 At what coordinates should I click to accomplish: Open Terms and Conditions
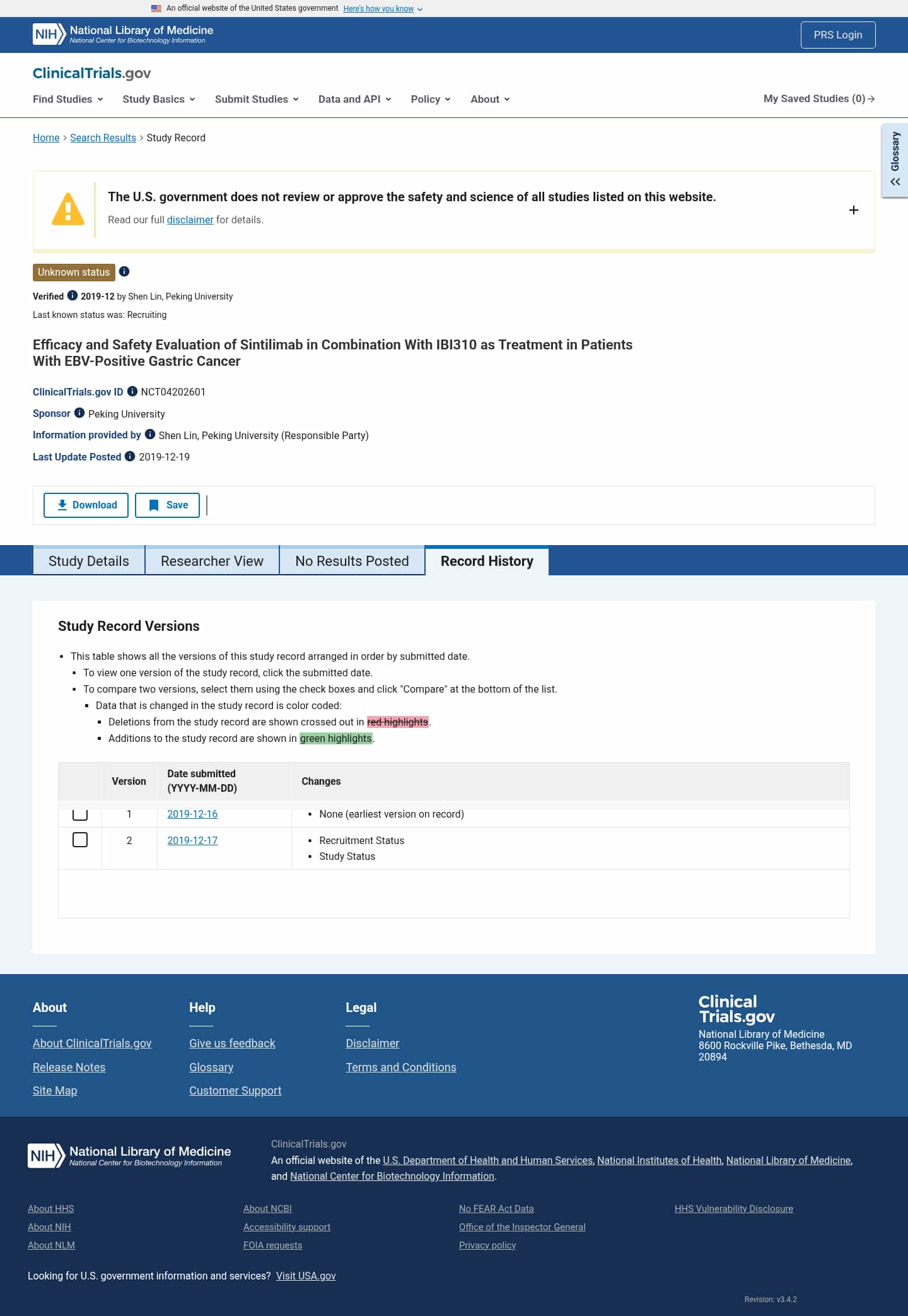[401, 1067]
